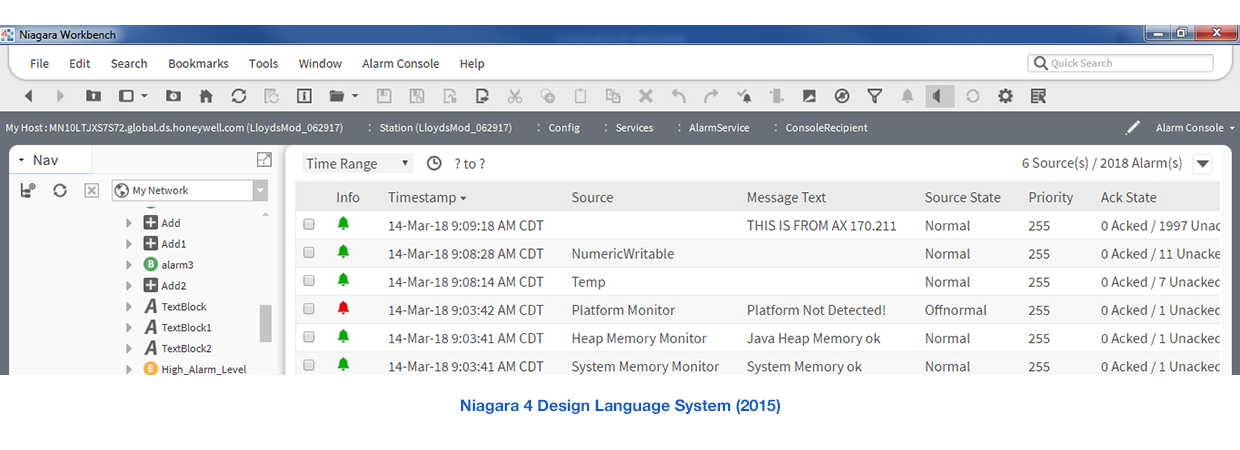Open the folder icon dropdown arrow in toolbar
Viewport: 1240px width, 450px height.
click(x=355, y=97)
